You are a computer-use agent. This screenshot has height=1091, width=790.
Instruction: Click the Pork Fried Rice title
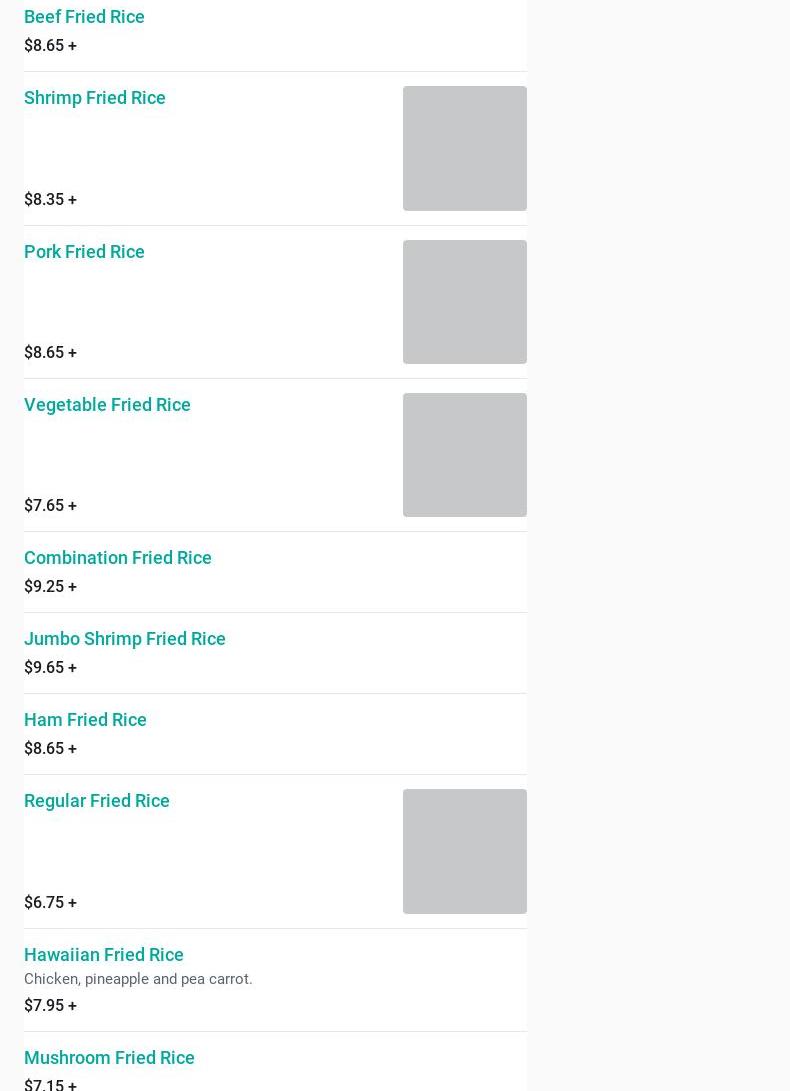[x=84, y=252]
